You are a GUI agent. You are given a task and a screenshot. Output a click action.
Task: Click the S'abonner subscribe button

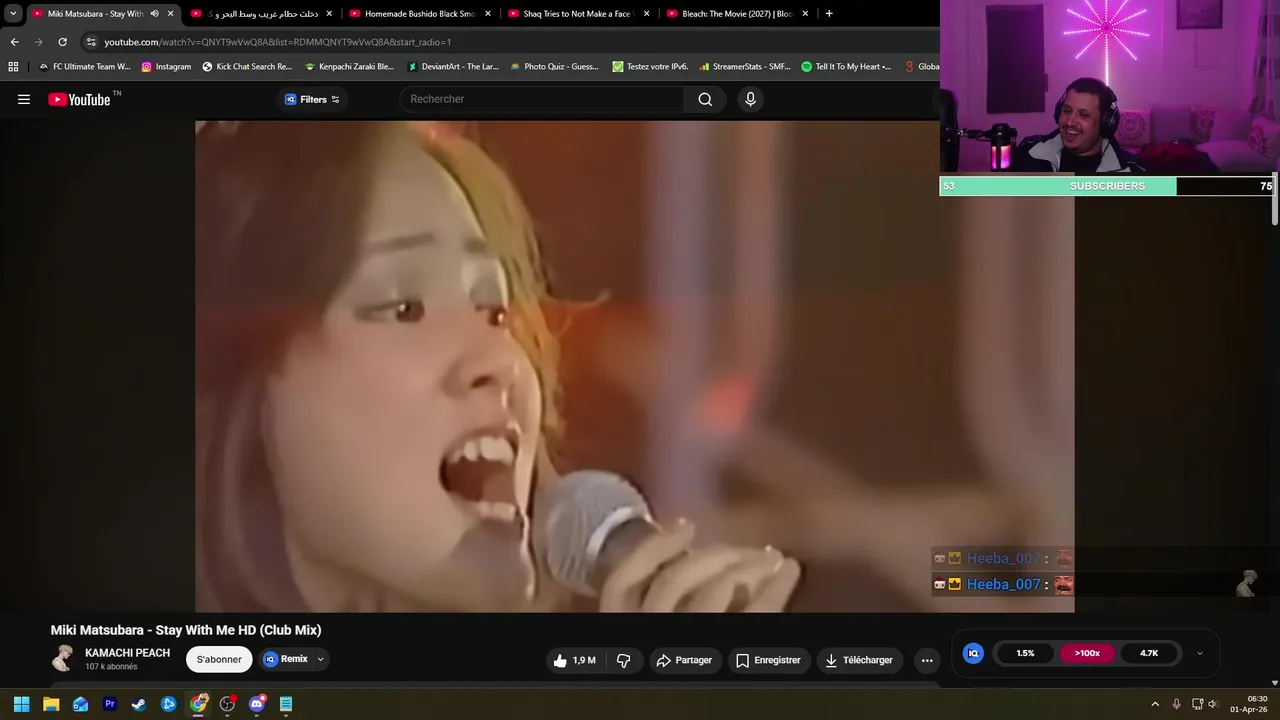click(x=219, y=660)
